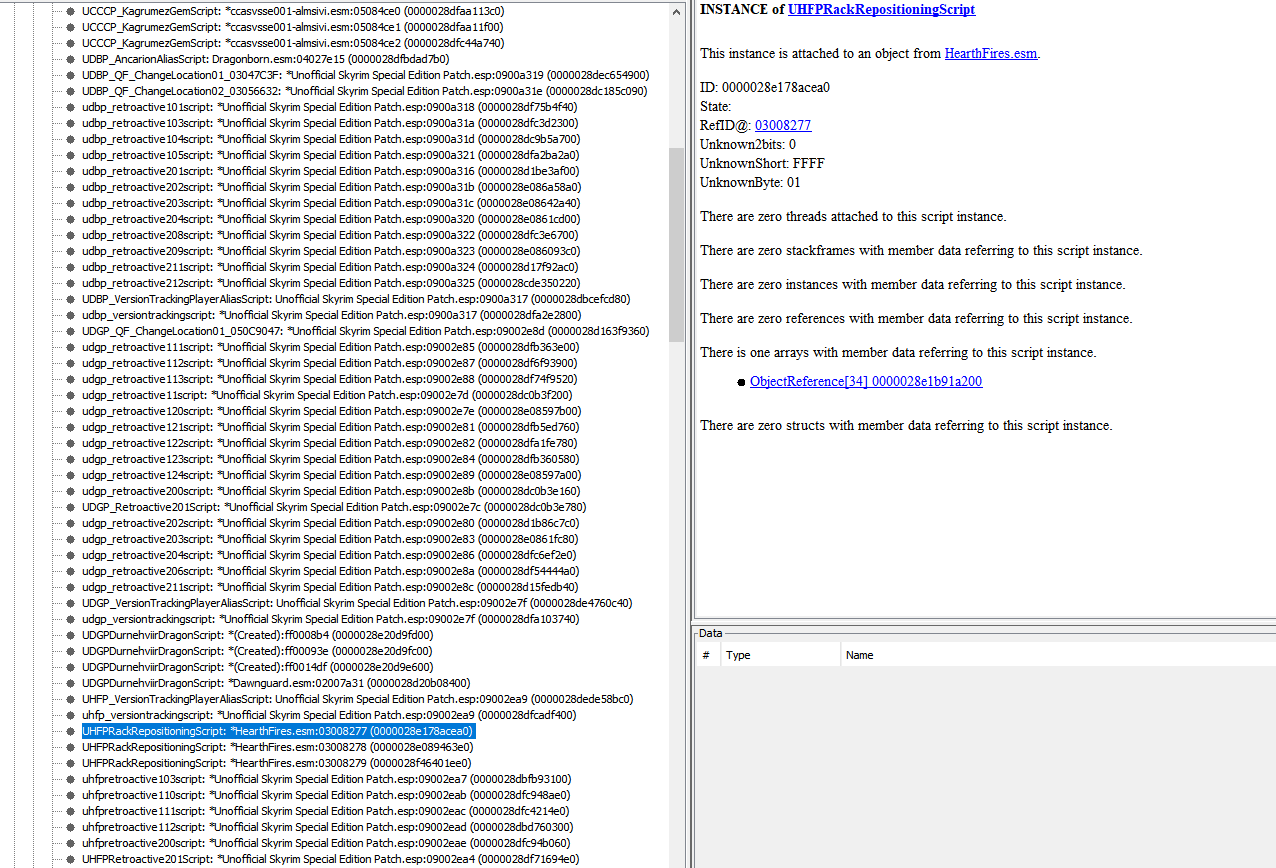Select the UDBP_VersionTrackingPlayerAliasScript row
The height and width of the screenshot is (868, 1276).
point(356,299)
